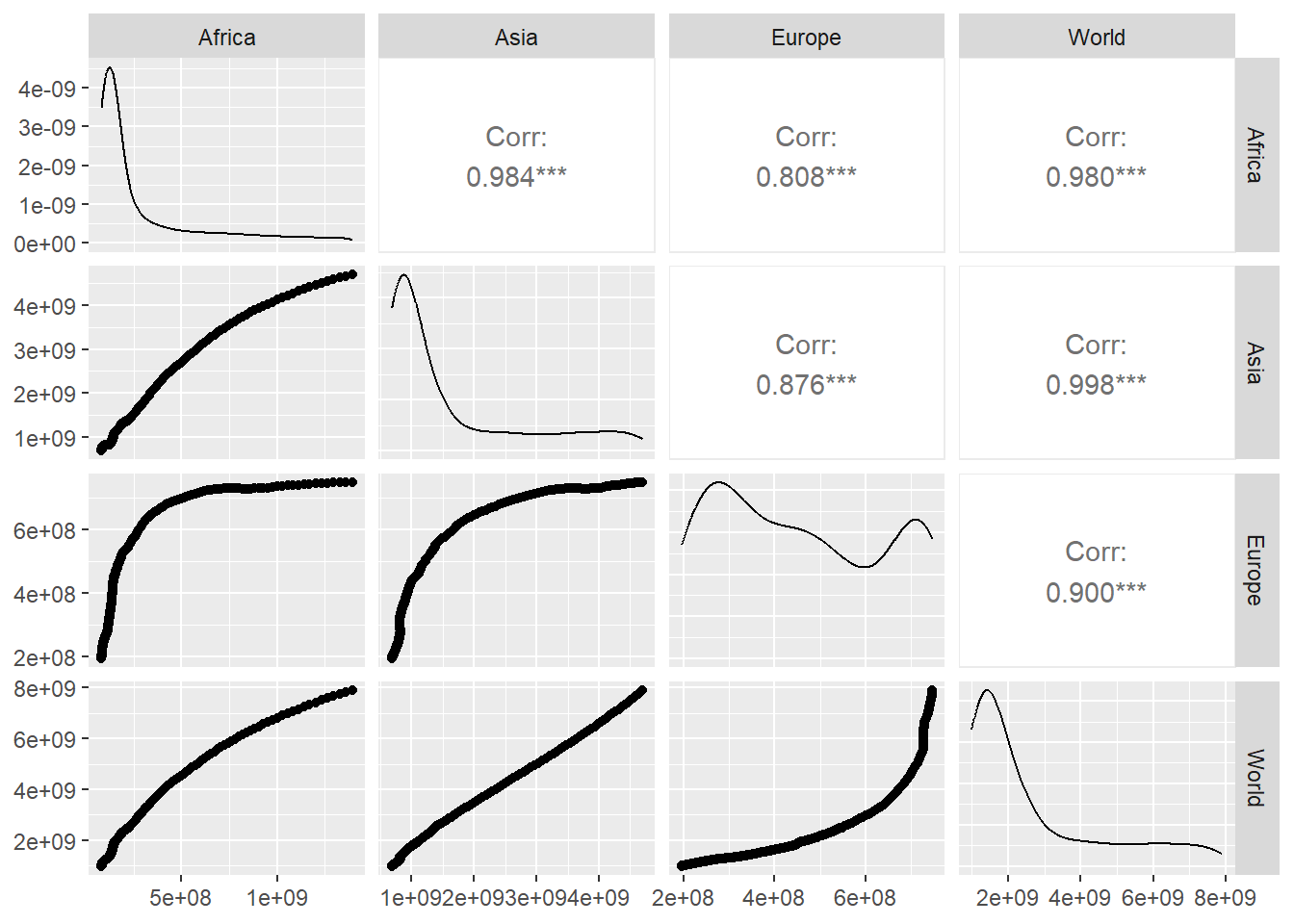The image size is (1294, 924).
Task: Click the 0.876 correlation value
Action: coord(806,385)
